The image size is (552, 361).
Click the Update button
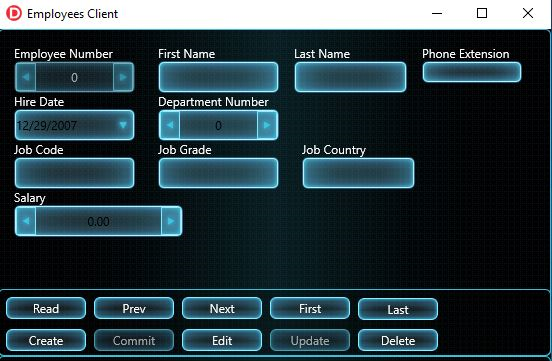[x=310, y=340]
